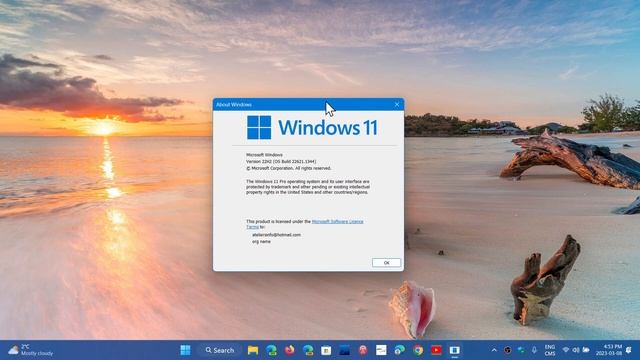
Task: Click OK in the About Windows dialog
Action: pyautogui.click(x=386, y=262)
